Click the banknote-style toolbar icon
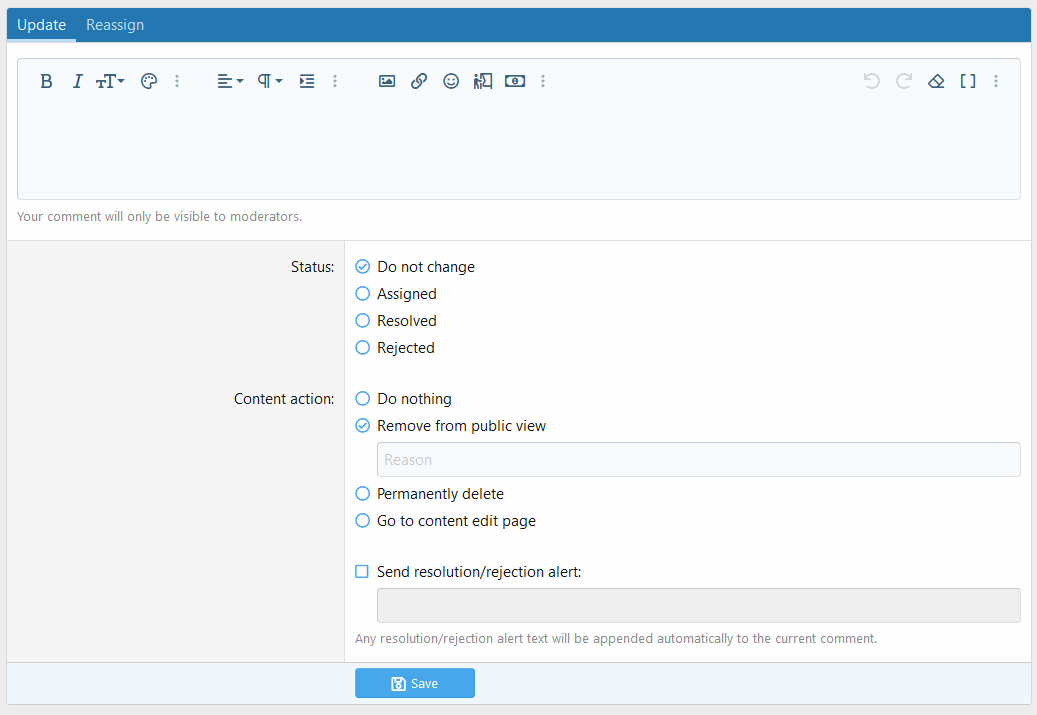Viewport: 1037px width, 715px height. coord(515,81)
